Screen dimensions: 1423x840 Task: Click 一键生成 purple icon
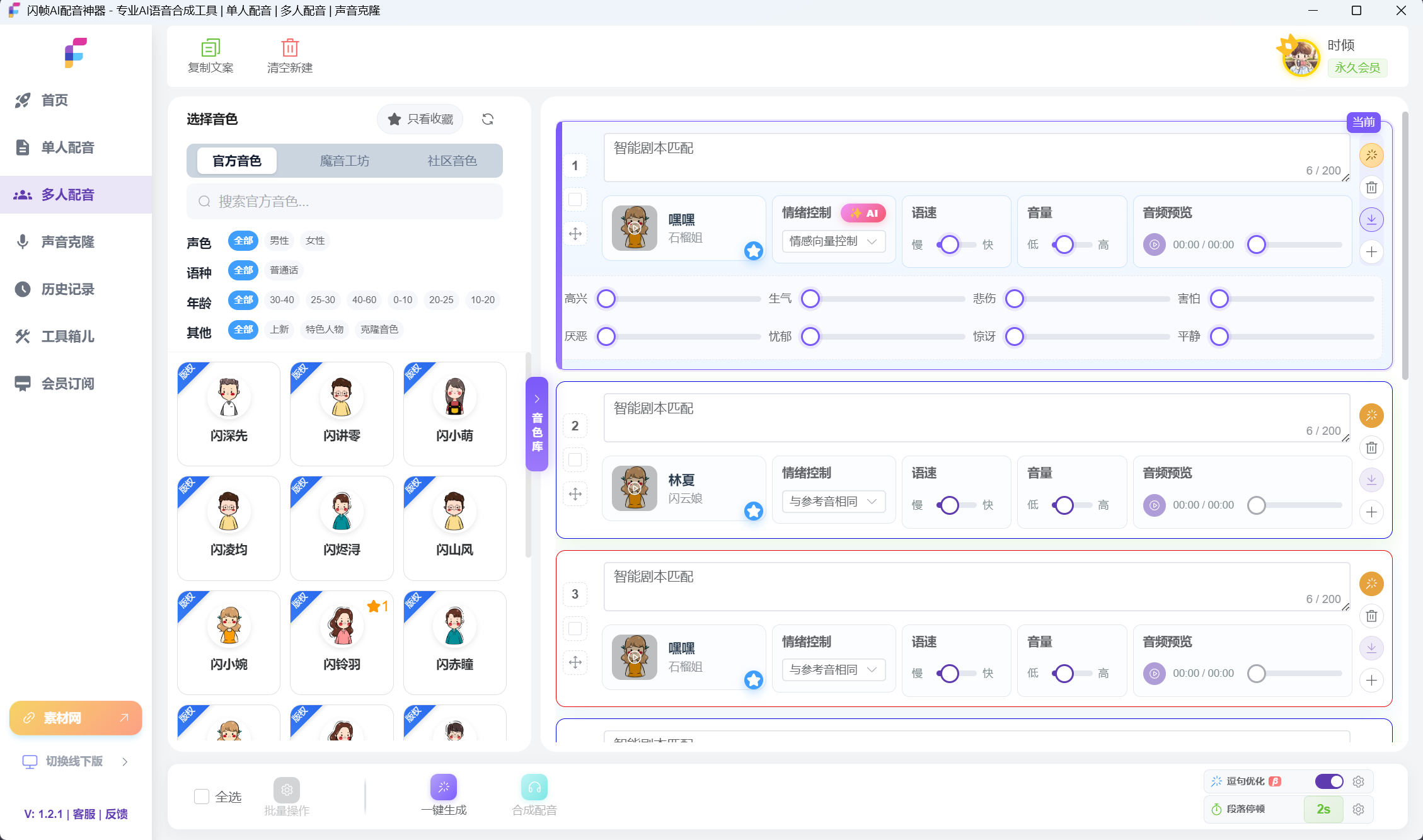[444, 787]
